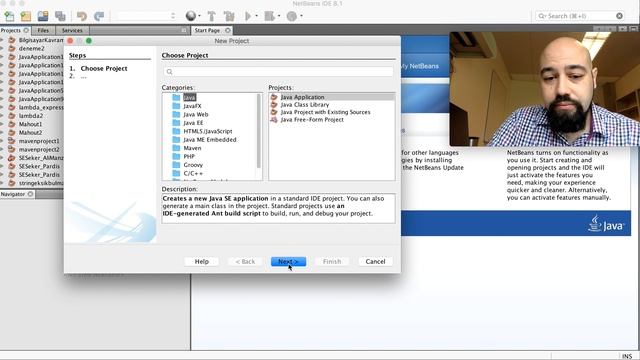This screenshot has width=640, height=360.
Task: Select Java Project with Existing Sources
Action: [326, 112]
